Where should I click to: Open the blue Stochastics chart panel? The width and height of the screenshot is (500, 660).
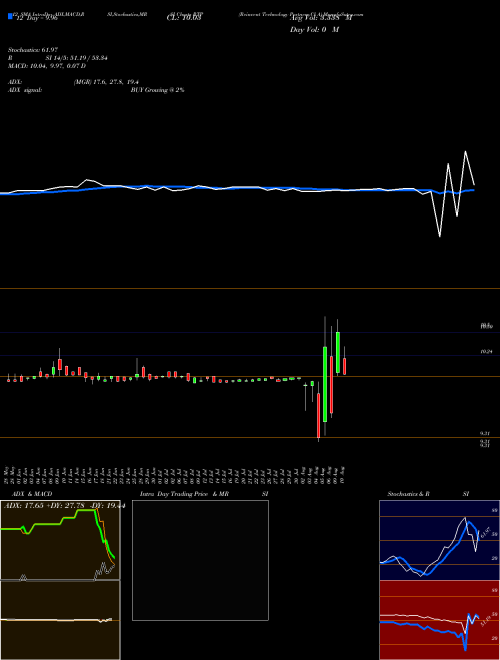439,540
